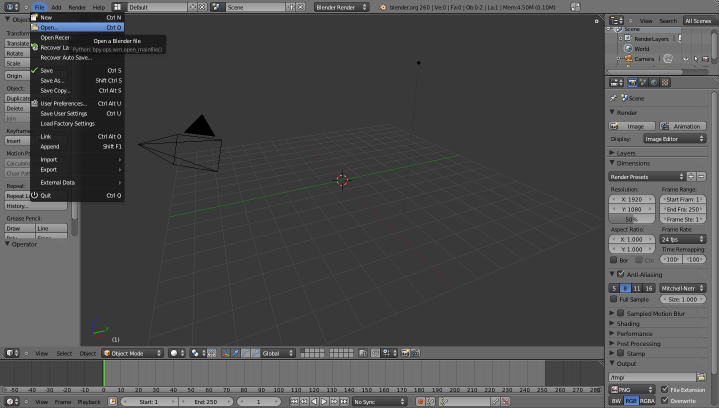
Task: Open the Render Presets dropdown
Action: 647,176
